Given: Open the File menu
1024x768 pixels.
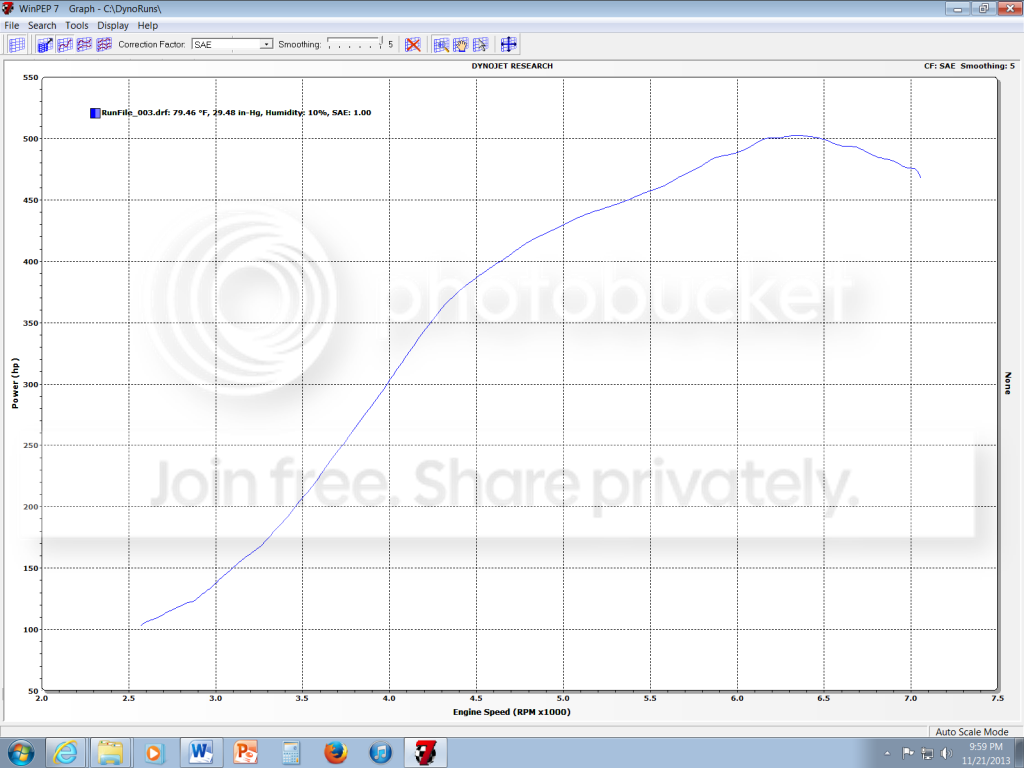Looking at the screenshot, I should [x=12, y=25].
